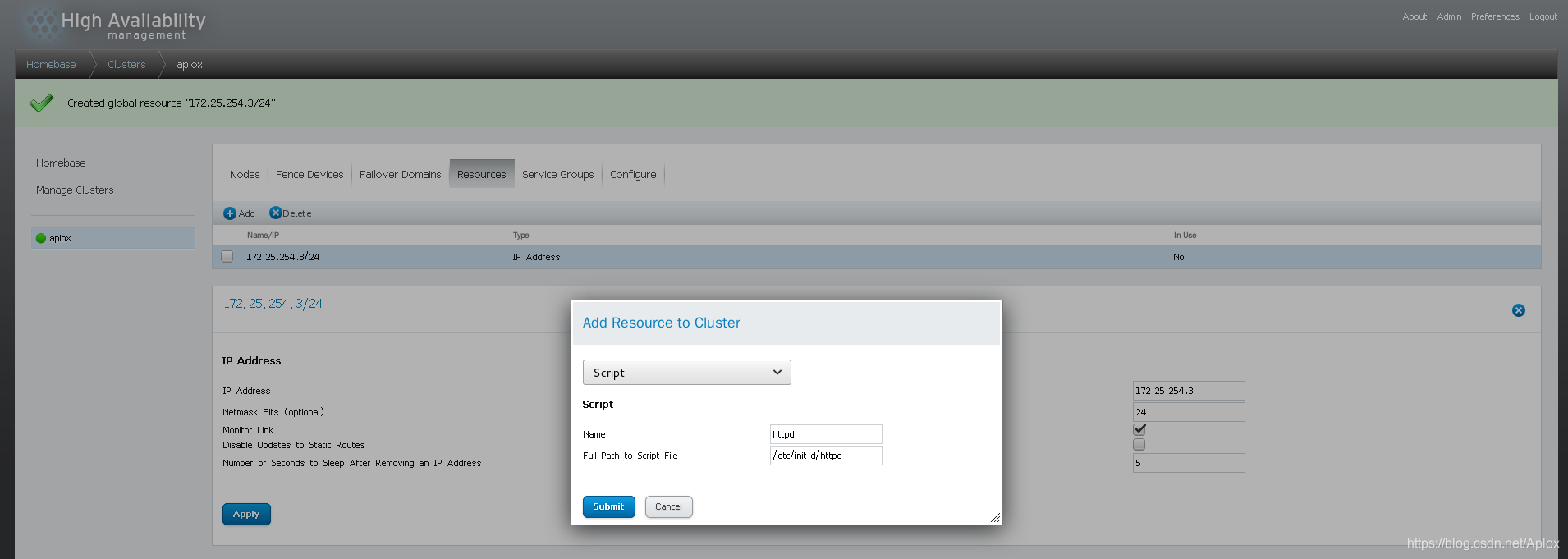Click the Type column header

click(x=520, y=236)
